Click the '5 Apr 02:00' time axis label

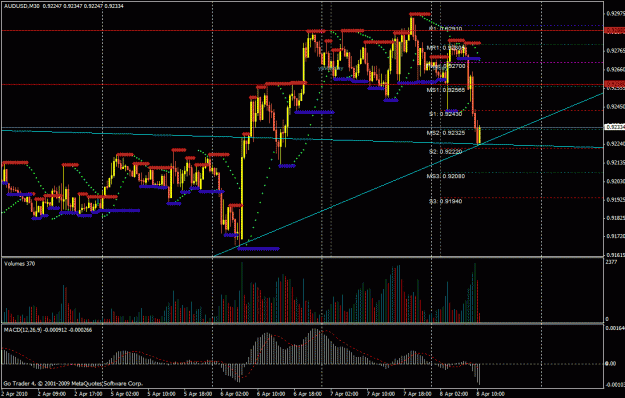point(125,394)
